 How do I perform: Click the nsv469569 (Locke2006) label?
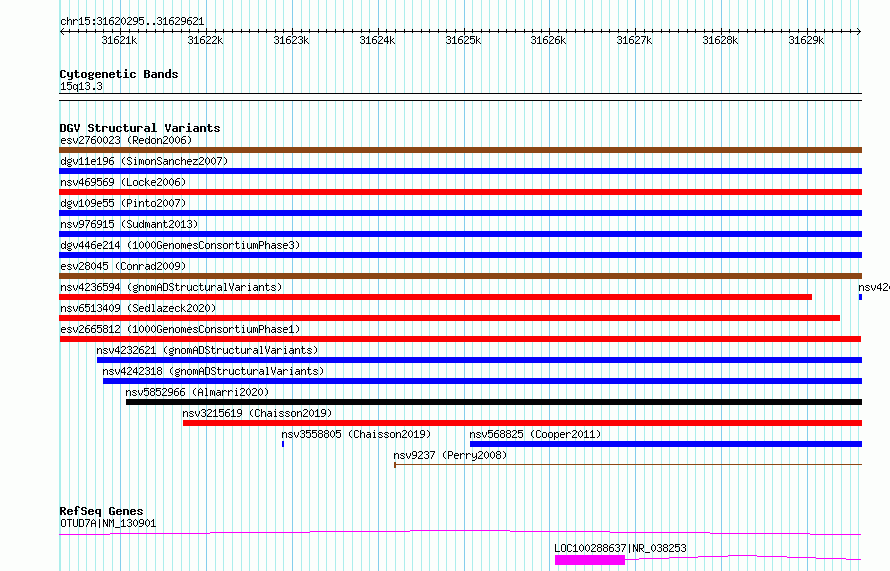pyautogui.click(x=123, y=182)
